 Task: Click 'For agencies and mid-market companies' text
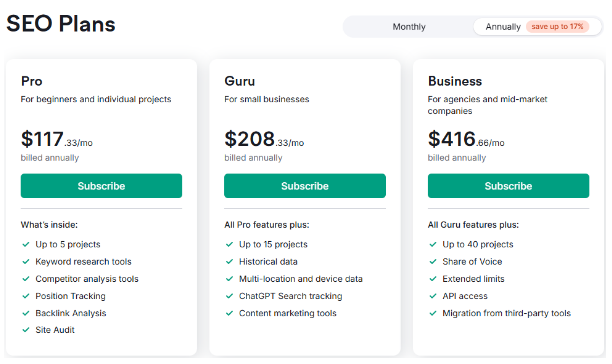pos(487,105)
